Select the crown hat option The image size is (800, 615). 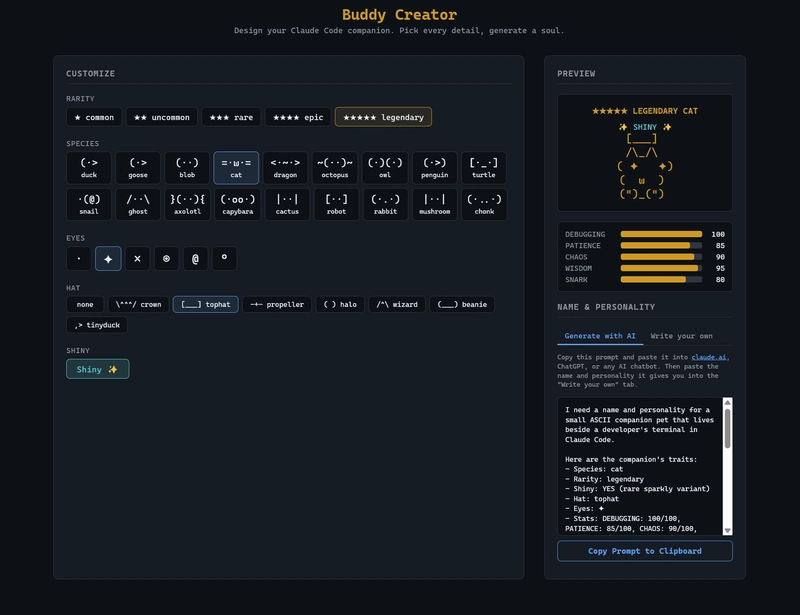click(139, 304)
